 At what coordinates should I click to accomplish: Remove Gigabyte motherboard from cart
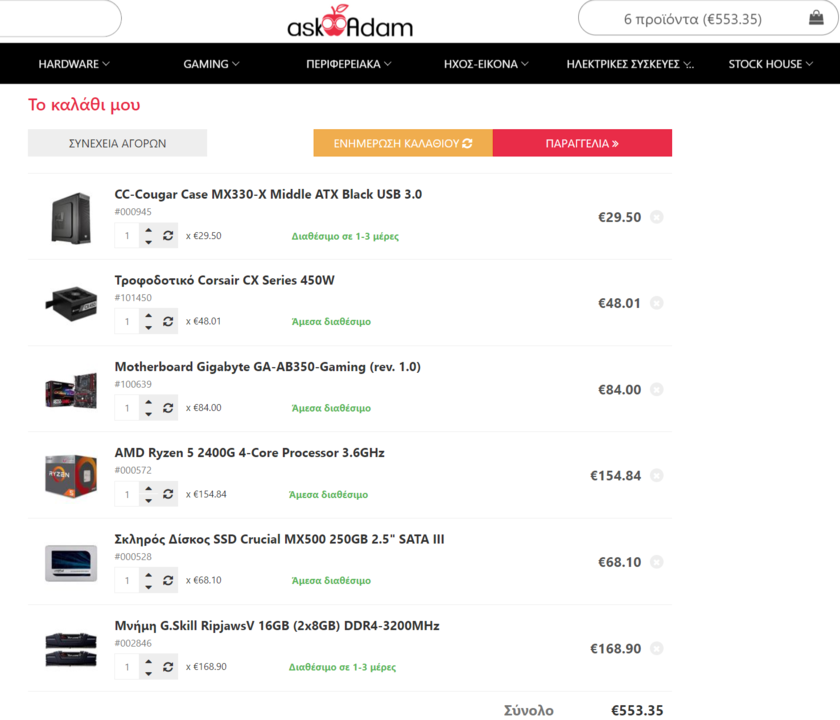click(x=656, y=389)
